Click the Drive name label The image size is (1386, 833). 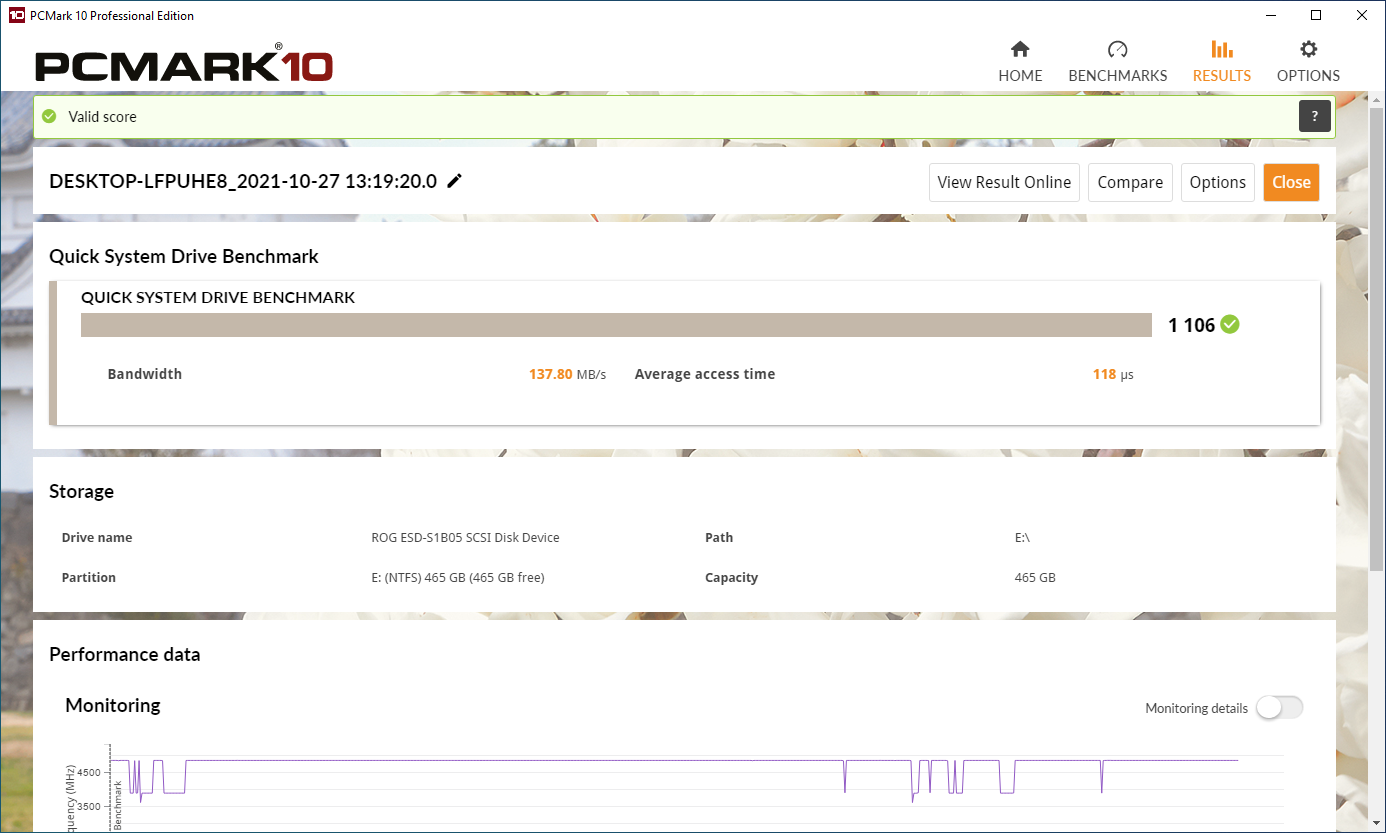point(97,538)
